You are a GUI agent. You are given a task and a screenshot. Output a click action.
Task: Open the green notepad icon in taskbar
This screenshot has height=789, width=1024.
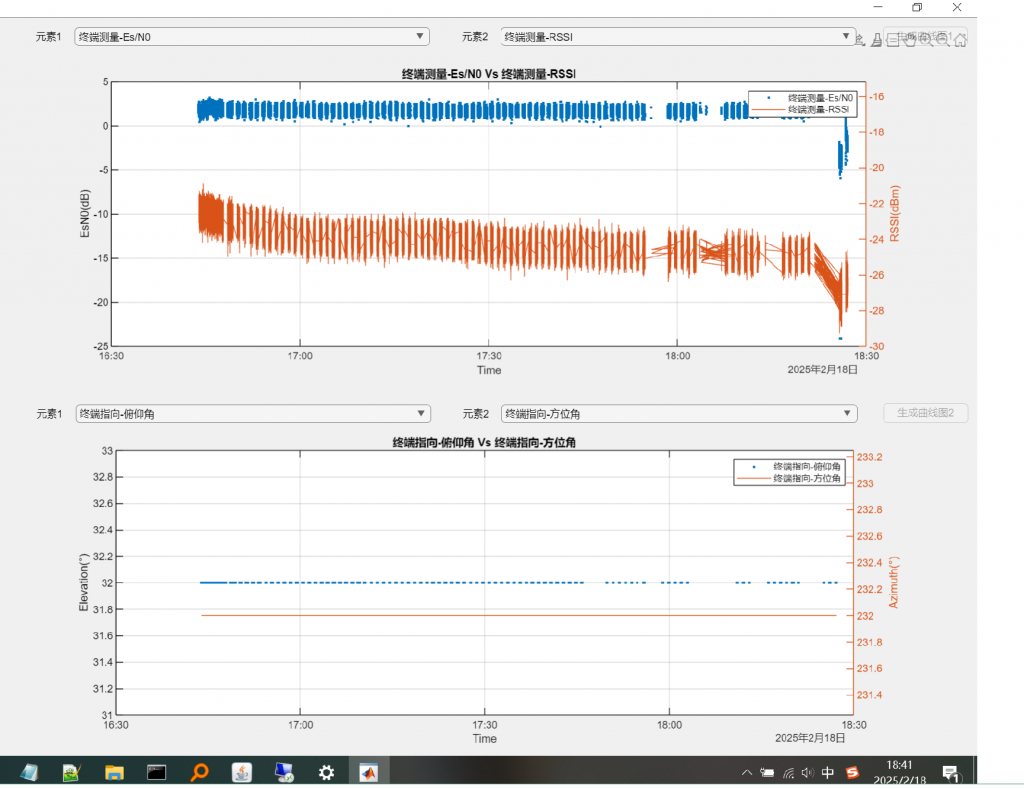(71, 773)
